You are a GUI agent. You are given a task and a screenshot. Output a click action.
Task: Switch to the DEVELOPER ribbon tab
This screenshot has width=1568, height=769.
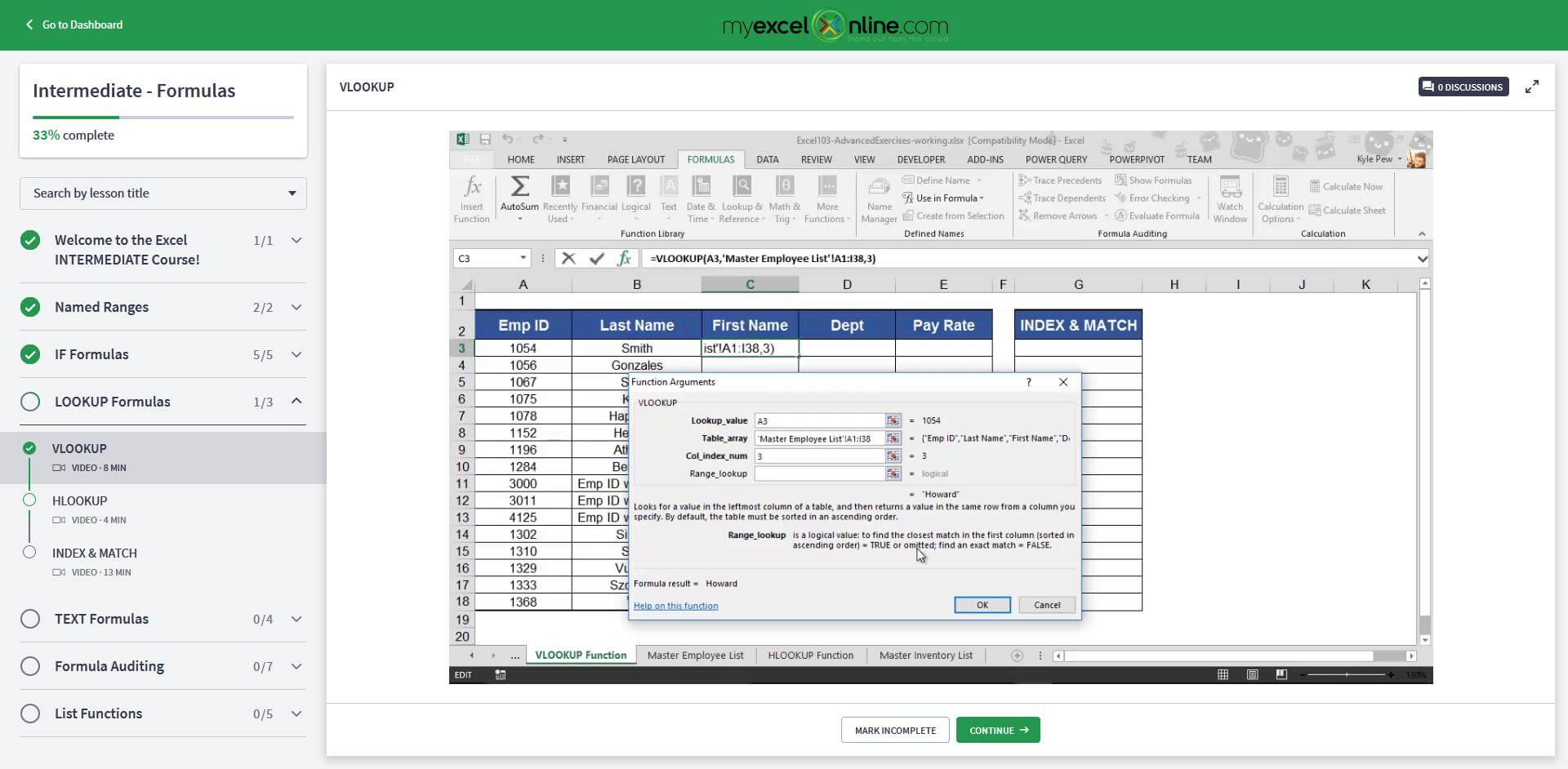click(x=920, y=159)
